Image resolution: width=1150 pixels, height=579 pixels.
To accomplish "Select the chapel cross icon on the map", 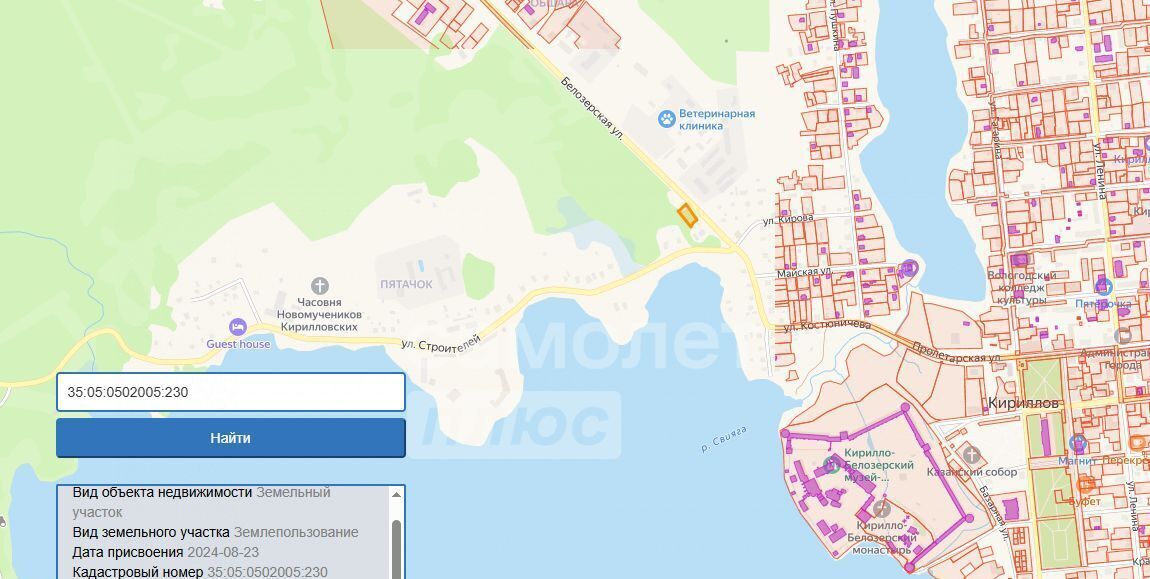I will tap(319, 285).
